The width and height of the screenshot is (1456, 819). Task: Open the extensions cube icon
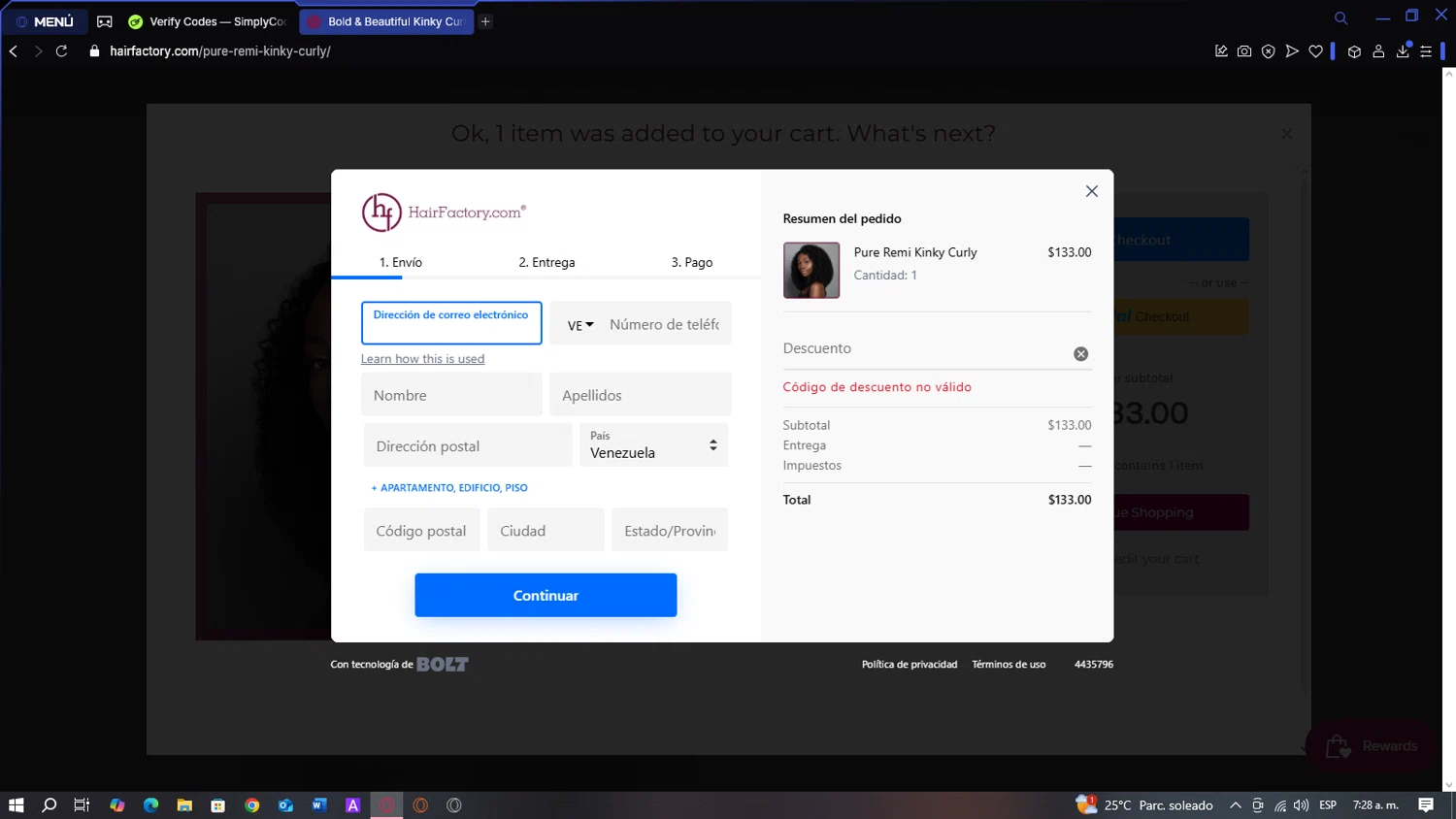pyautogui.click(x=1354, y=51)
